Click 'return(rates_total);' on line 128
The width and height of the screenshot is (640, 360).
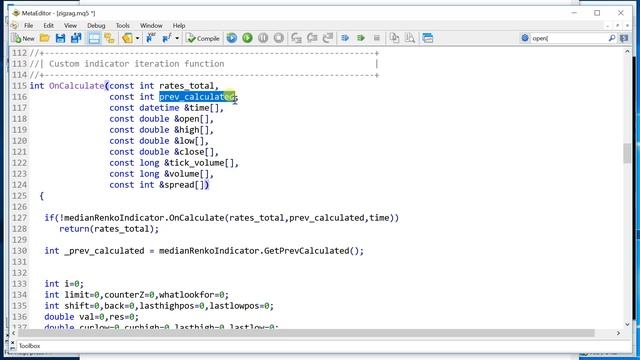pyautogui.click(x=109, y=229)
